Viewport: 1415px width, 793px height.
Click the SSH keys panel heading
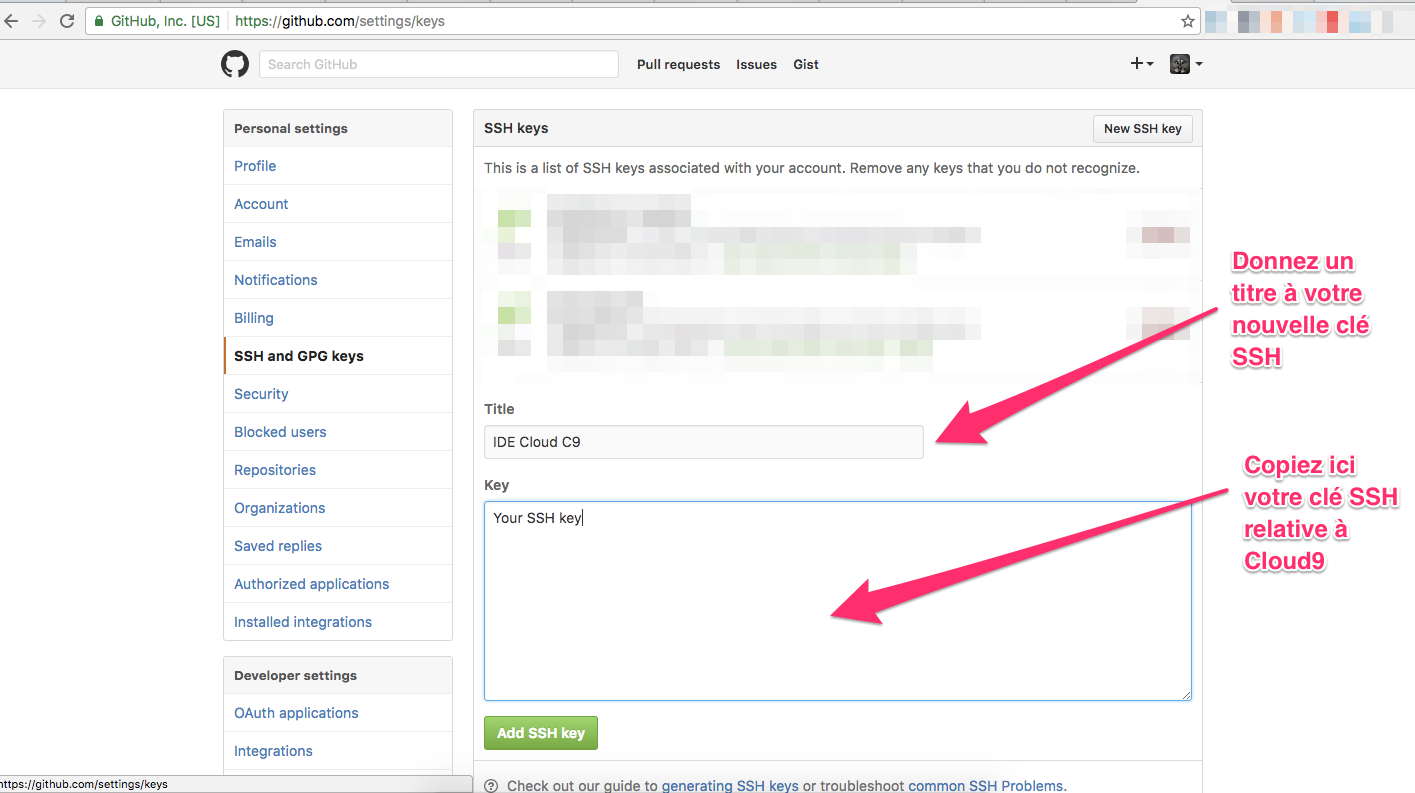(x=516, y=128)
